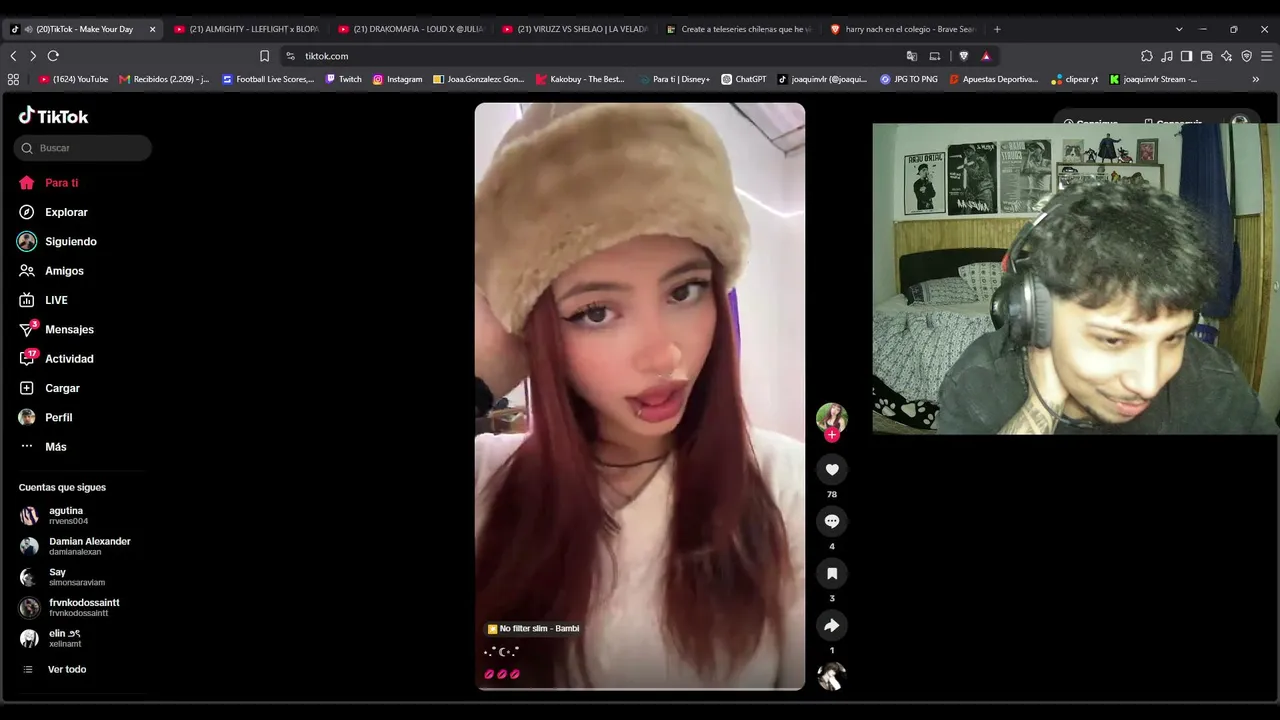Select the Para ti feed
This screenshot has width=1280, height=720.
[x=48, y=183]
